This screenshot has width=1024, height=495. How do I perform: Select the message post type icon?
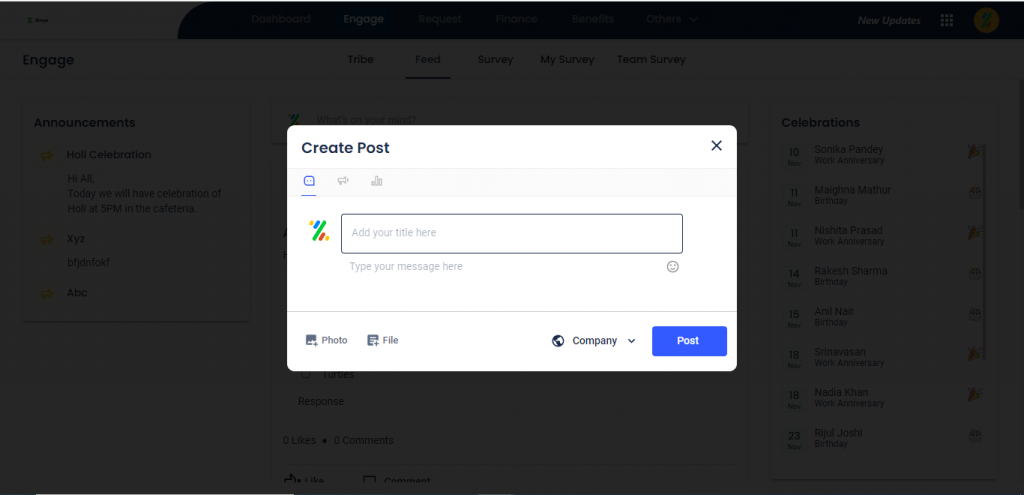pos(310,181)
